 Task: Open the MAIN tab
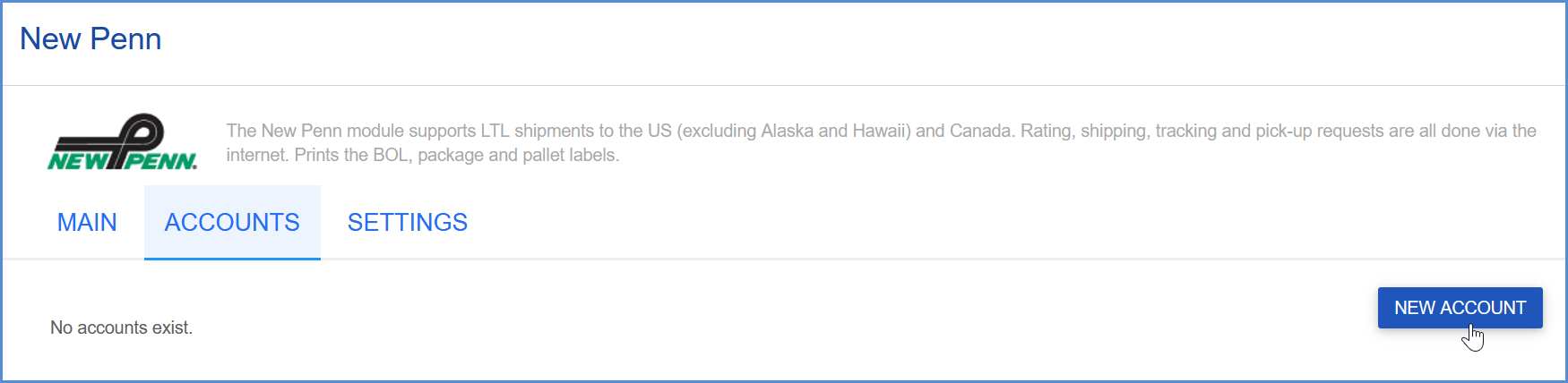[87, 222]
